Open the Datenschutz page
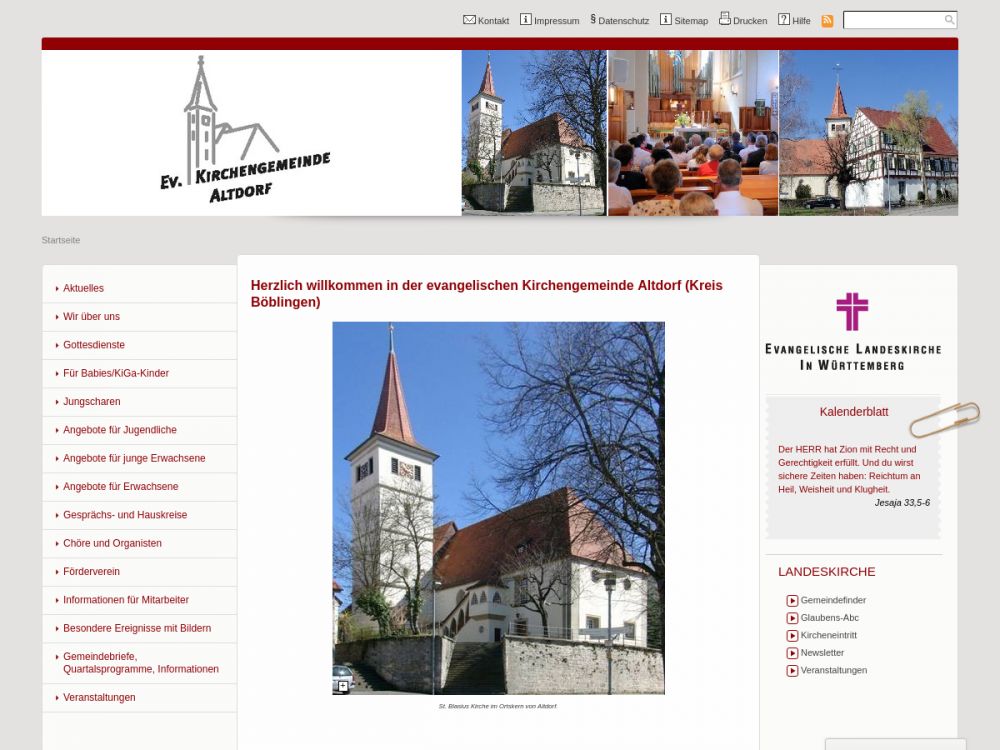The width and height of the screenshot is (1000, 750). [x=623, y=21]
